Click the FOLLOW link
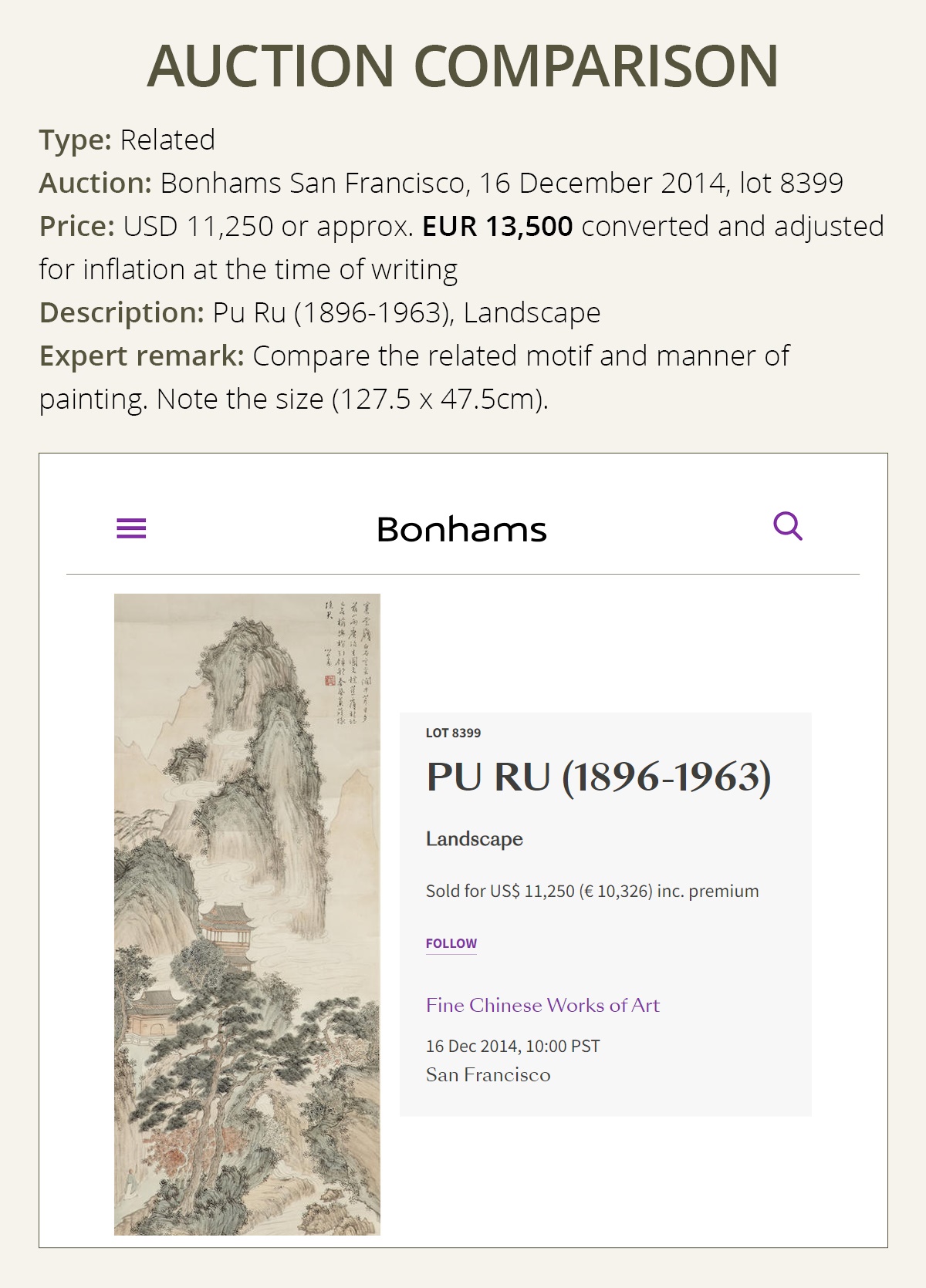The height and width of the screenshot is (1288, 926). click(451, 943)
